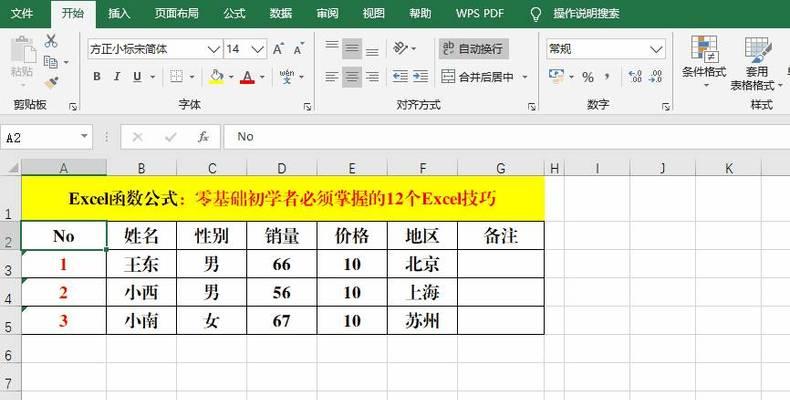This screenshot has width=790, height=400.
Task: Expand the font color dropdown arrow
Action: pyautogui.click(x=262, y=77)
